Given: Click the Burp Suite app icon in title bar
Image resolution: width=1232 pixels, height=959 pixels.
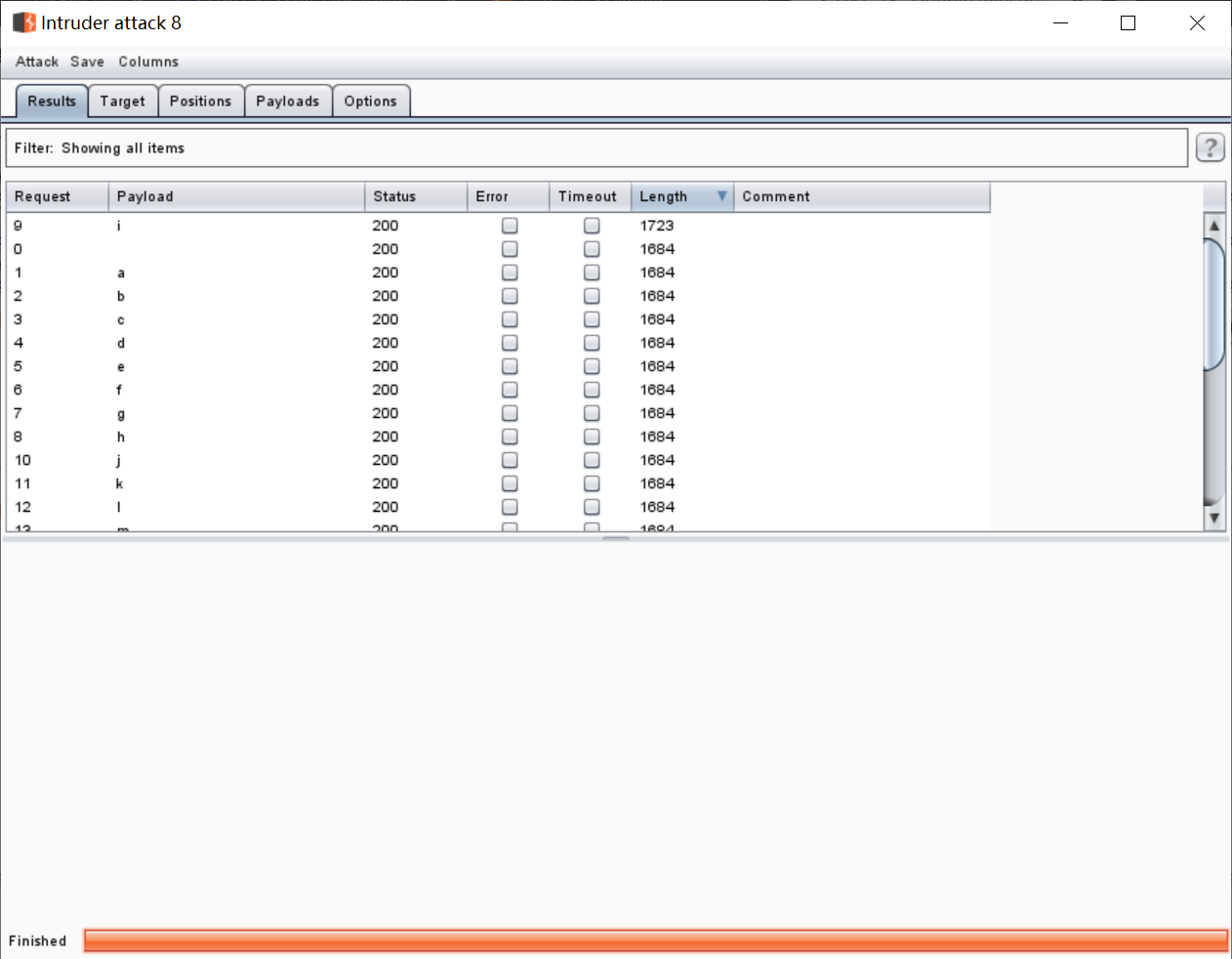Looking at the screenshot, I should 24,22.
